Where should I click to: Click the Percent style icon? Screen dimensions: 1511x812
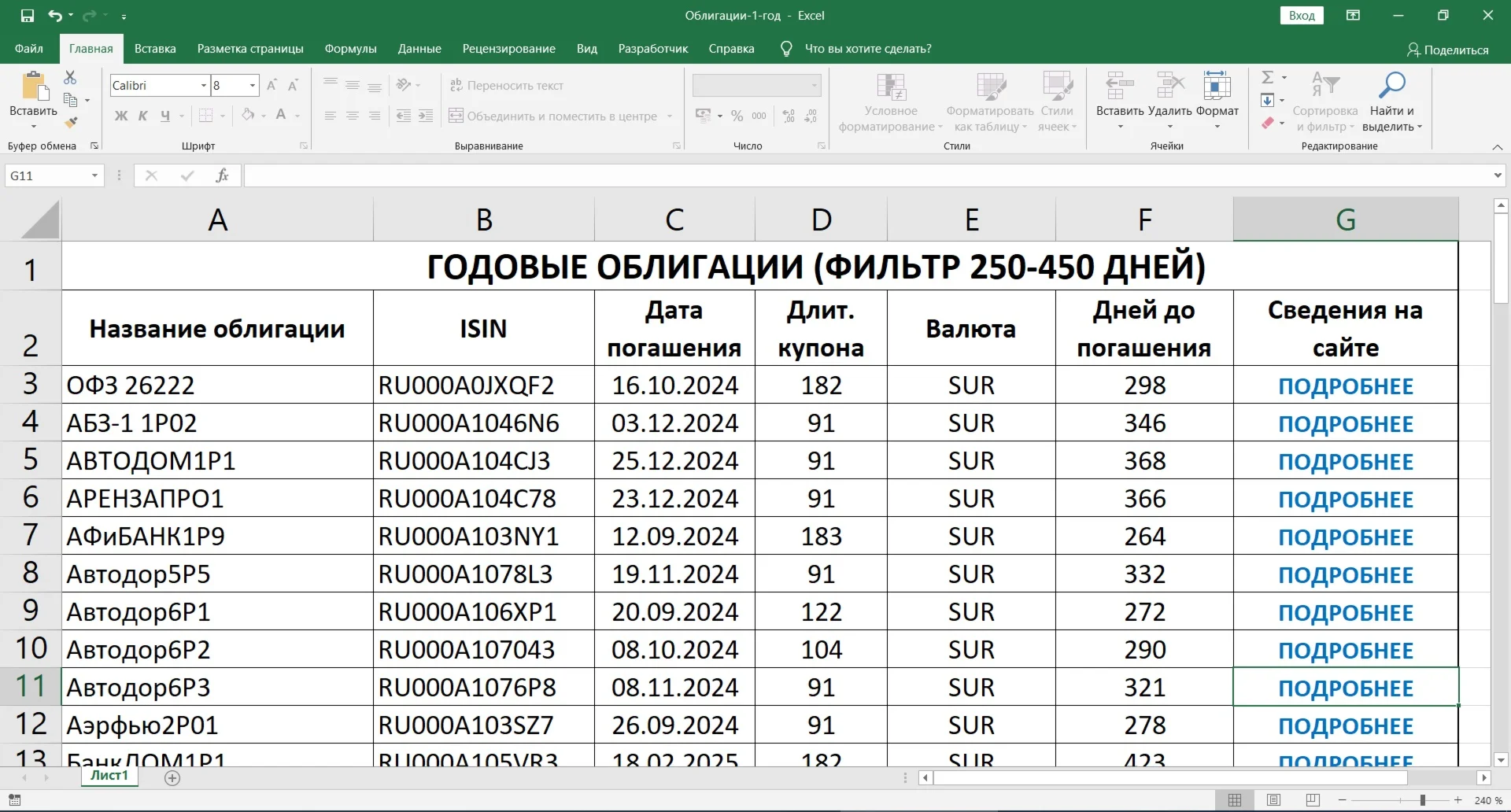(737, 116)
